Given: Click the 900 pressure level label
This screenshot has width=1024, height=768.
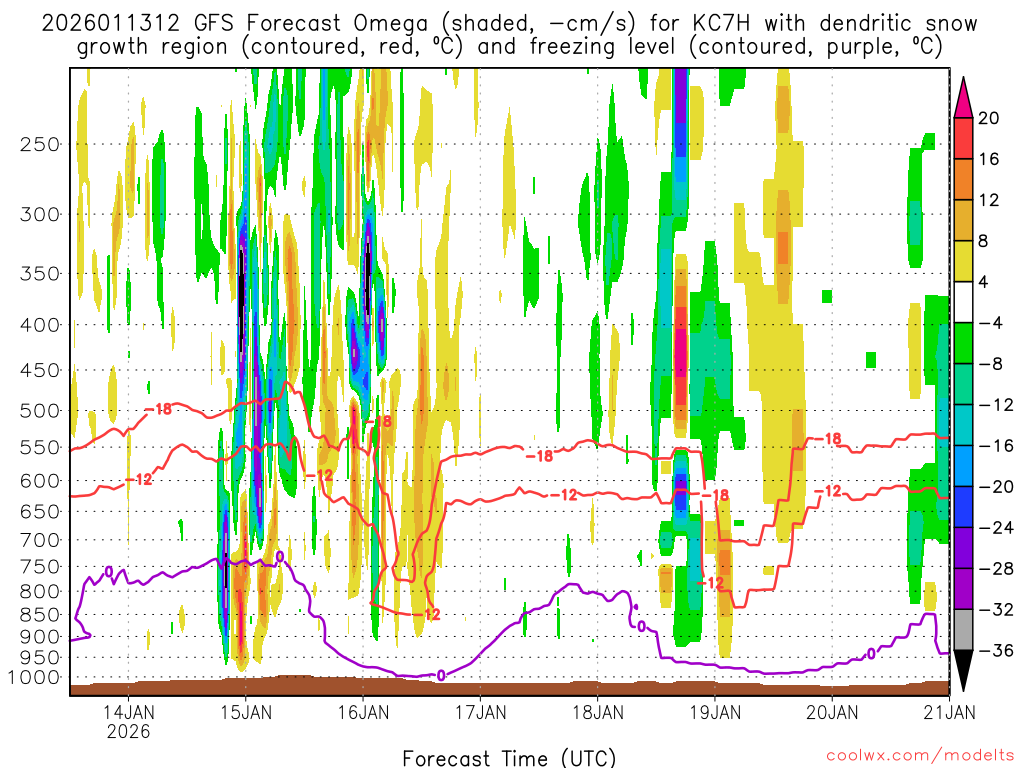Looking at the screenshot, I should [x=40, y=637].
